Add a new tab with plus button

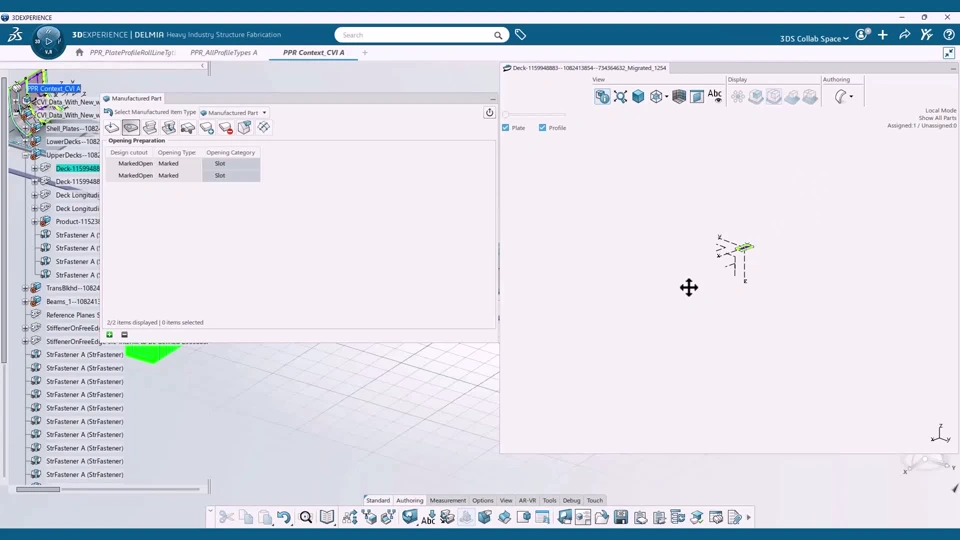point(365,53)
